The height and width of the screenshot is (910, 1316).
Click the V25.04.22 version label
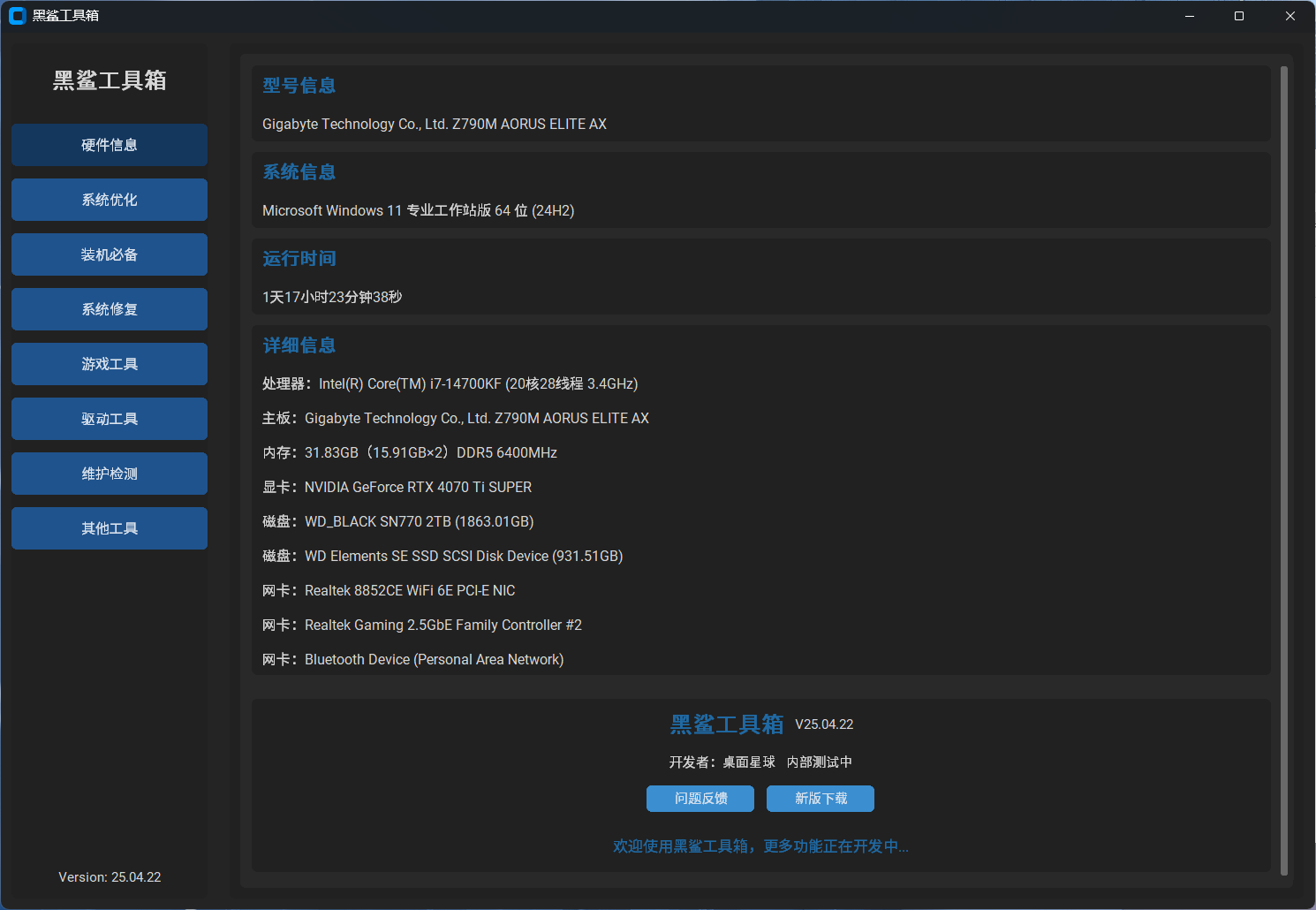coord(824,724)
